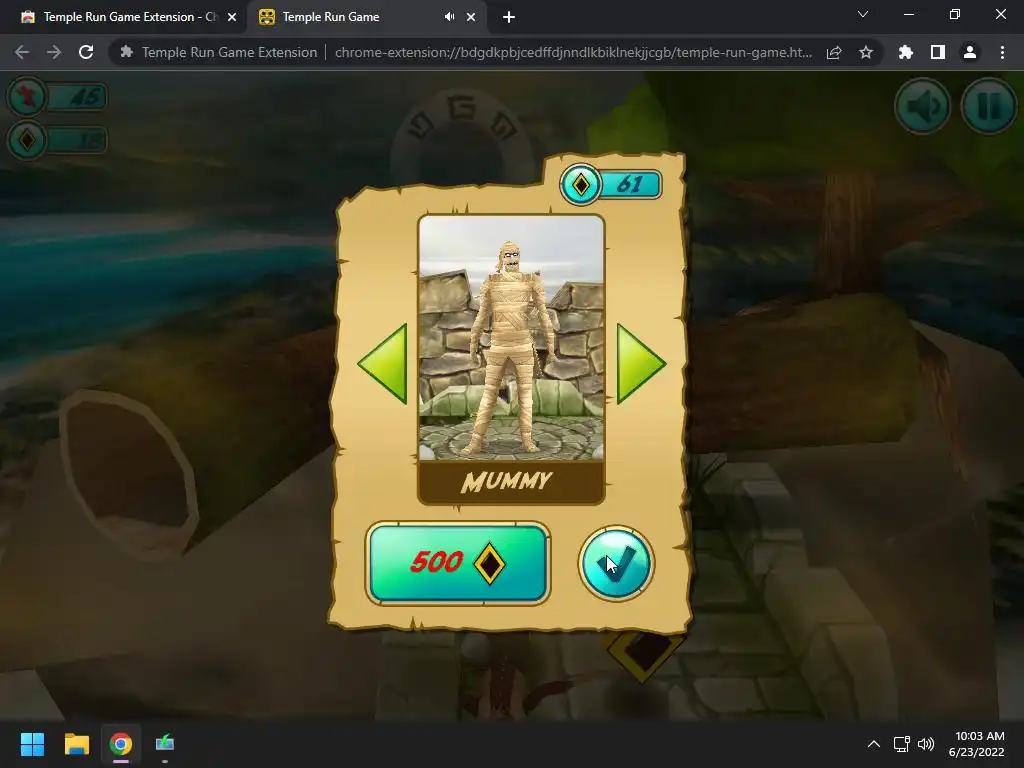Open volume control tray icon
Image resolution: width=1024 pixels, height=768 pixels.
[x=926, y=744]
